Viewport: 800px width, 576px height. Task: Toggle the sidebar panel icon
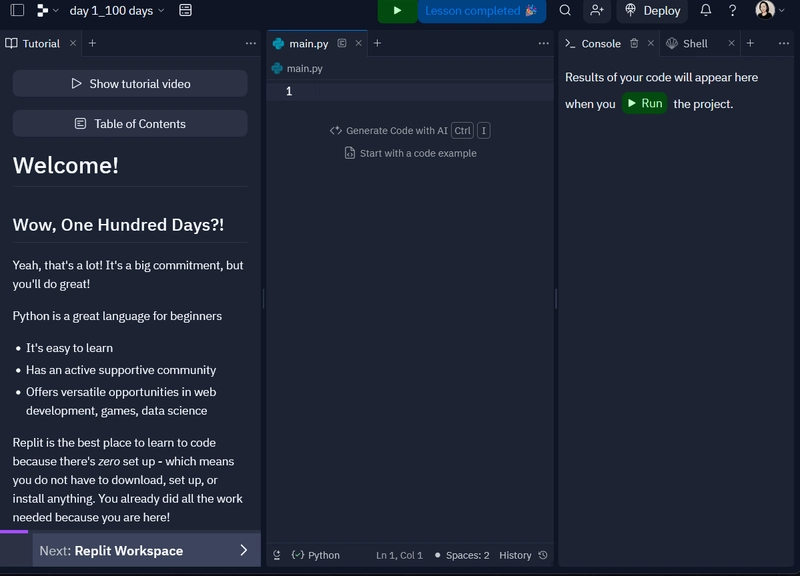click(x=17, y=10)
